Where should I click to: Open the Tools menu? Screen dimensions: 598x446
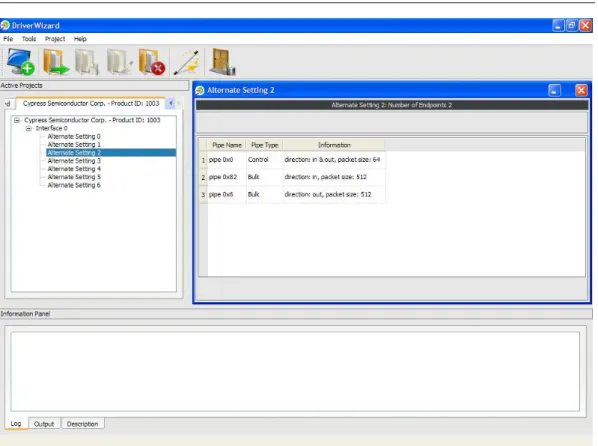pyautogui.click(x=29, y=39)
